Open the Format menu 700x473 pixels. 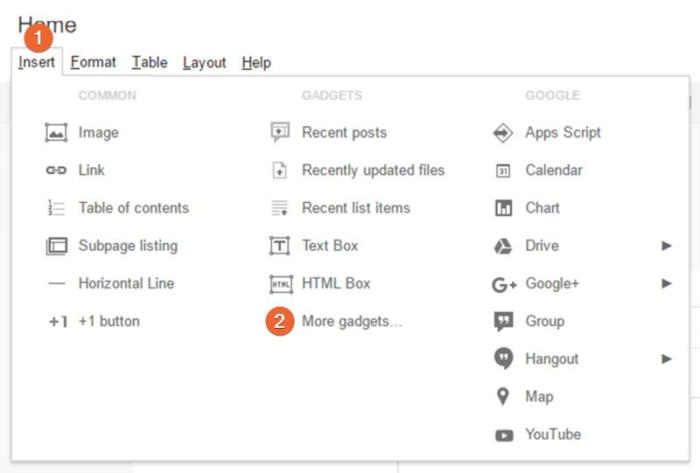tap(93, 62)
